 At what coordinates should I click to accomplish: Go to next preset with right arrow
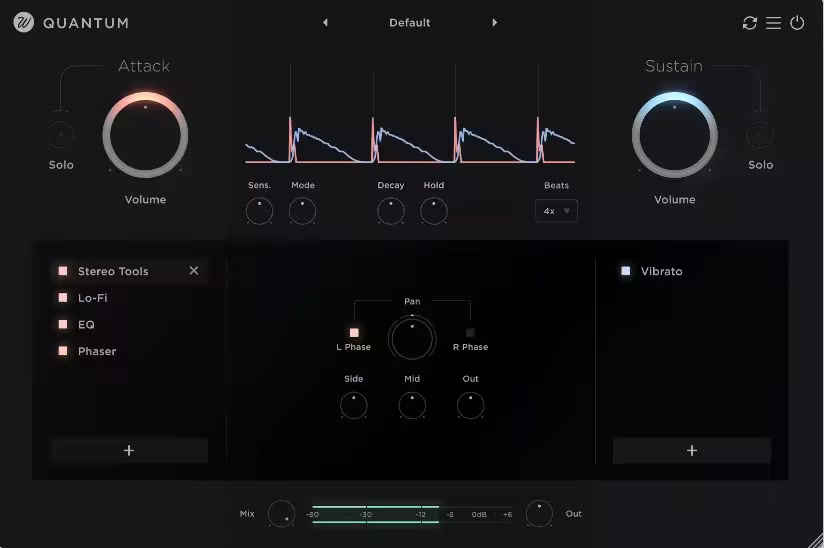[x=494, y=23]
